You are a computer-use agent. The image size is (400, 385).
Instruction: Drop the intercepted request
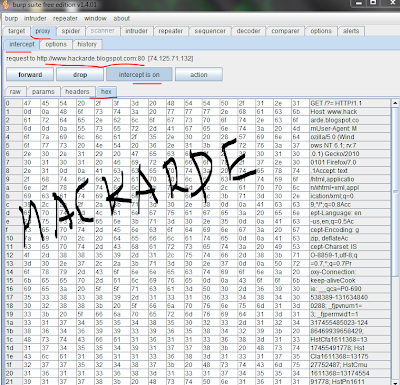[x=80, y=75]
